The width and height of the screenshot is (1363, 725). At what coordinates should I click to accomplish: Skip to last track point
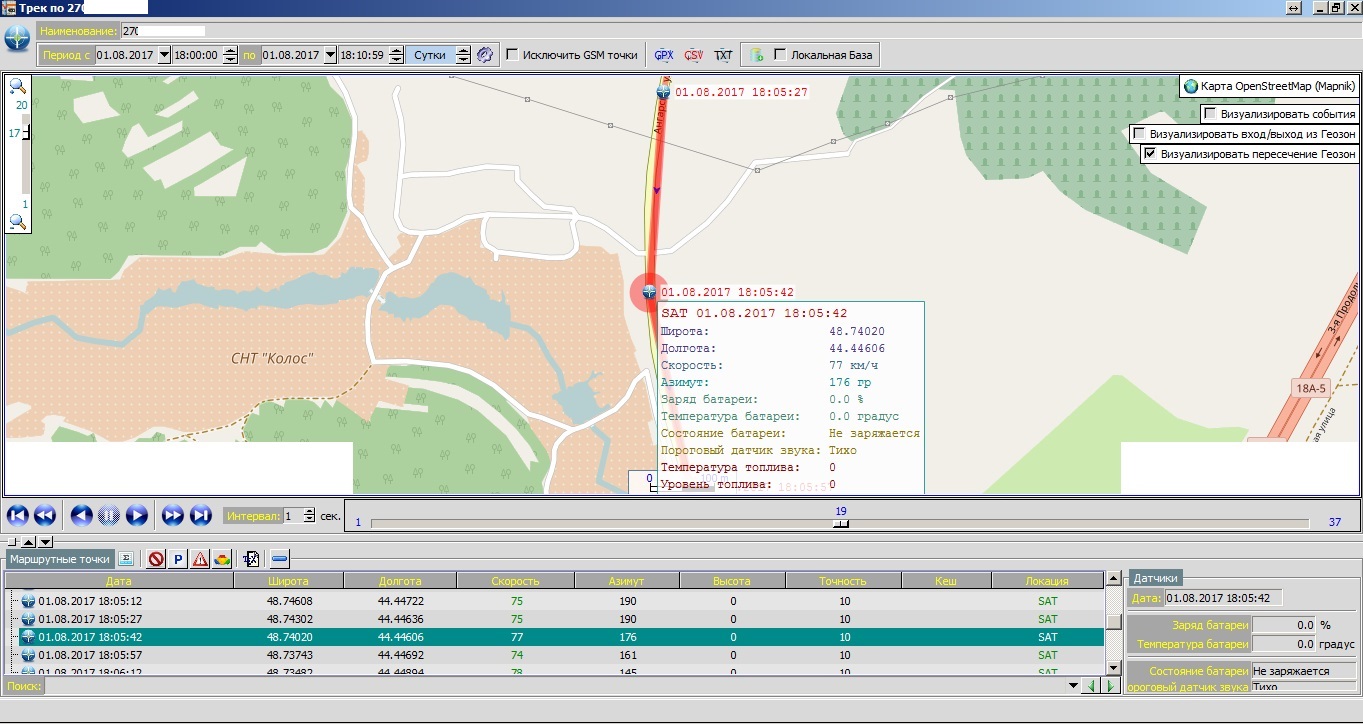point(201,516)
